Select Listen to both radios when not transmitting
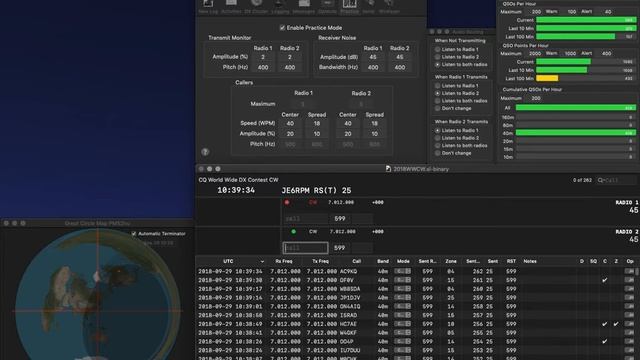The width and height of the screenshot is (640, 360). (x=438, y=64)
